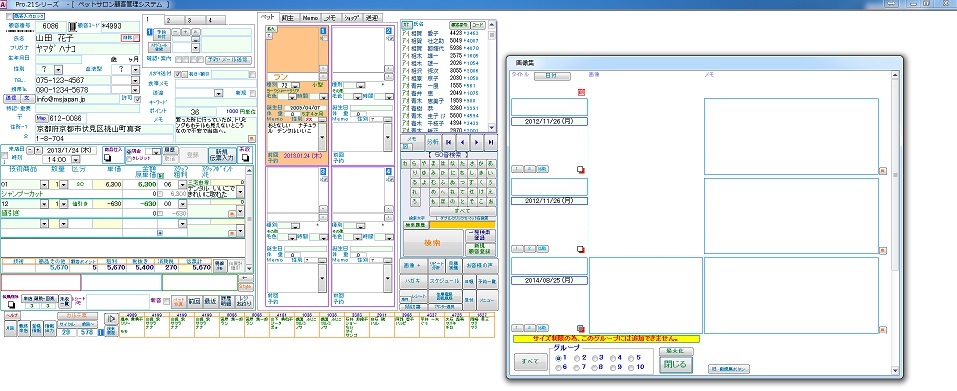Open the product code 12 dropdown
This screenshot has height=391, width=957.
click(44, 204)
